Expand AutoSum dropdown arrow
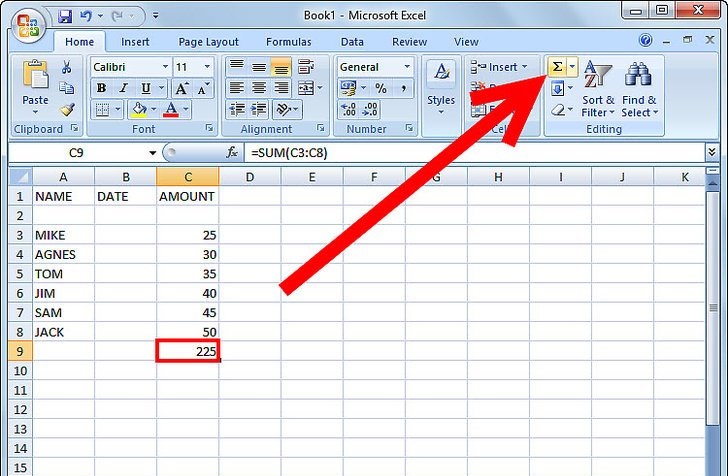728x476 pixels. pos(572,67)
